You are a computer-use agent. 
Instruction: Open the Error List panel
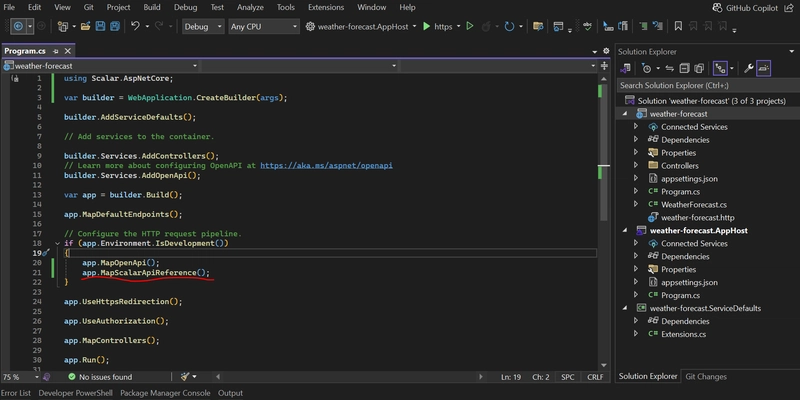(x=16, y=393)
